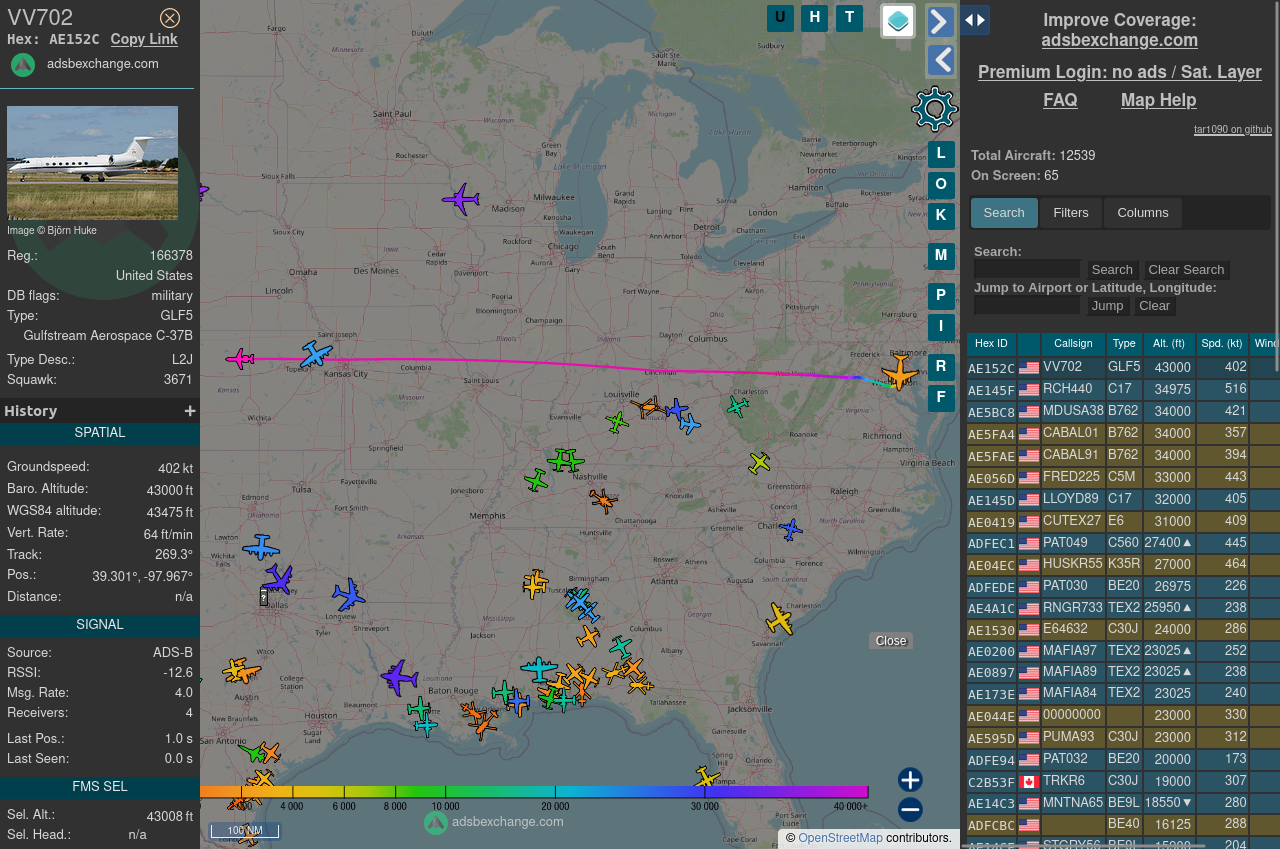Toggle the K map button
This screenshot has height=849, width=1280.
941,216
